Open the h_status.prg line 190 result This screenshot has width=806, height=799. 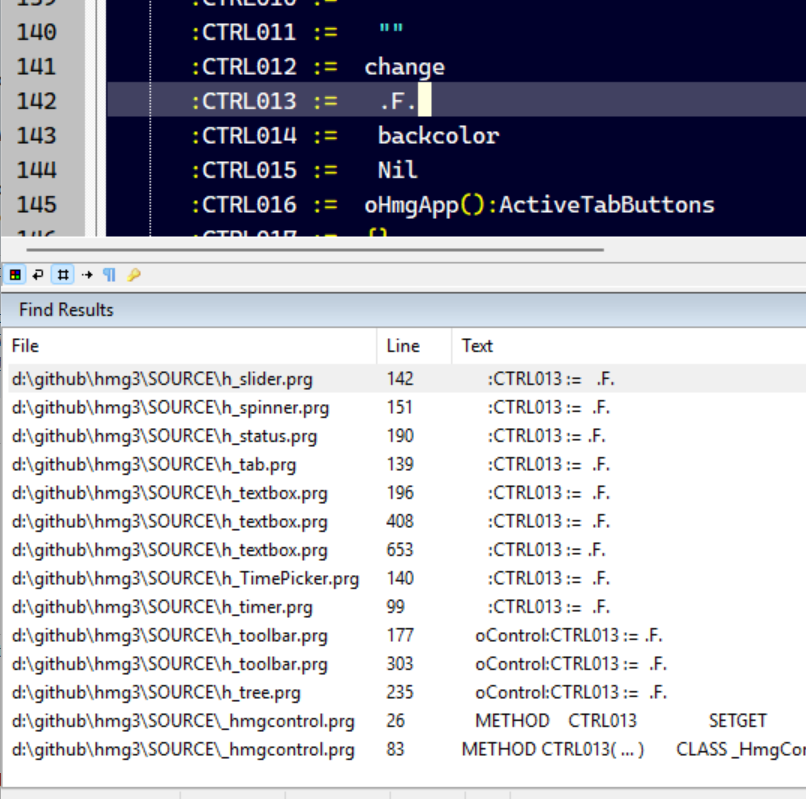click(x=407, y=436)
